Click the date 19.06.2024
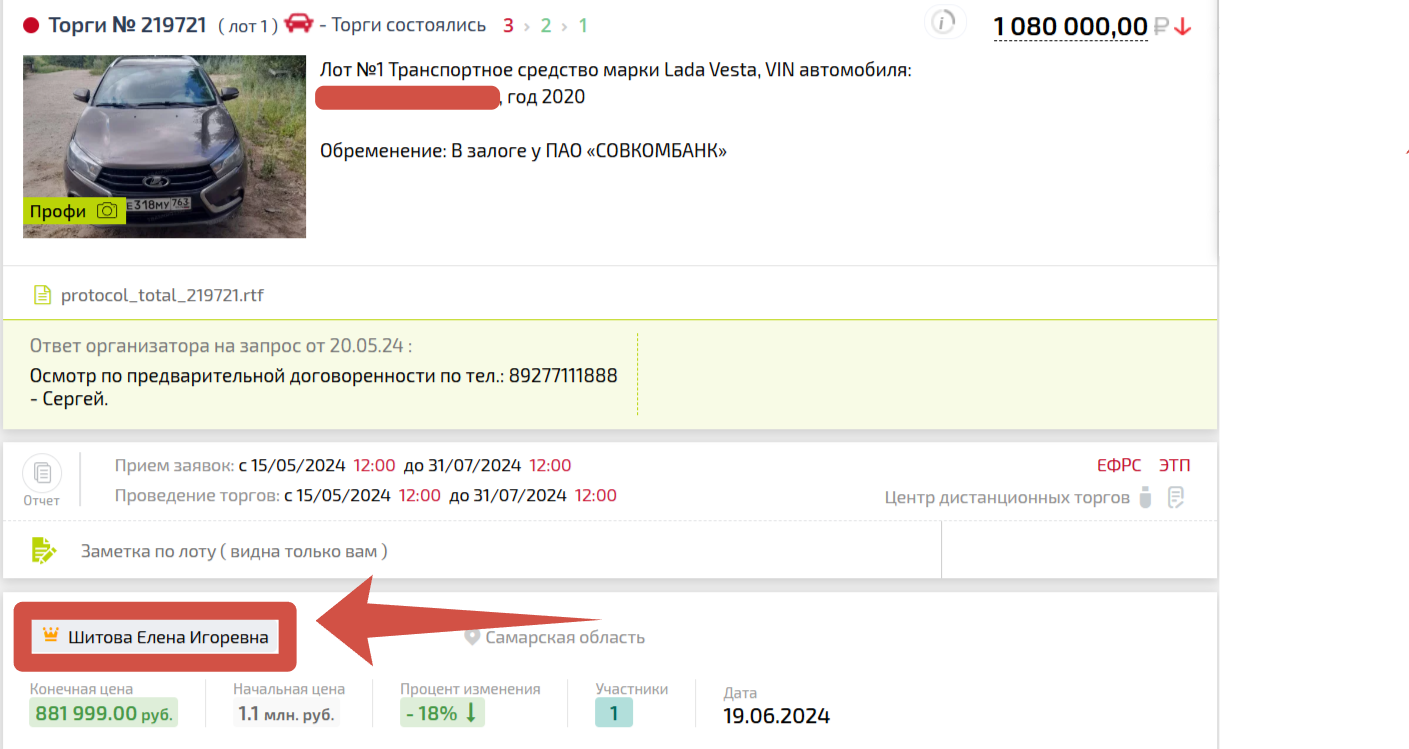Viewport: 1409px width, 749px height. pos(777,716)
